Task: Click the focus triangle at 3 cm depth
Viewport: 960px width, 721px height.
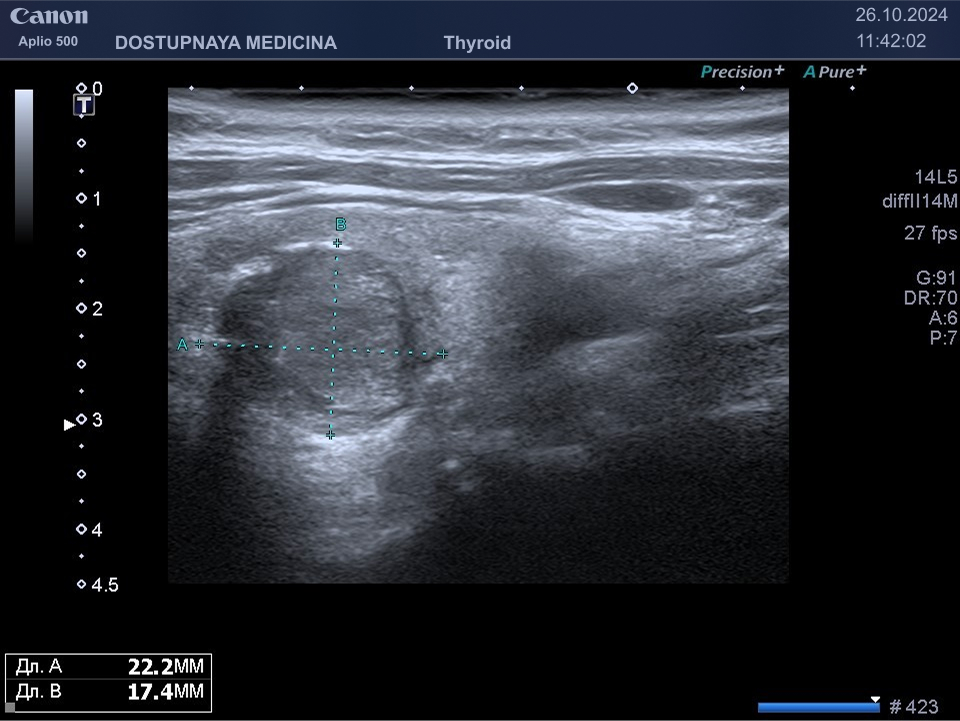Action: coord(69,424)
